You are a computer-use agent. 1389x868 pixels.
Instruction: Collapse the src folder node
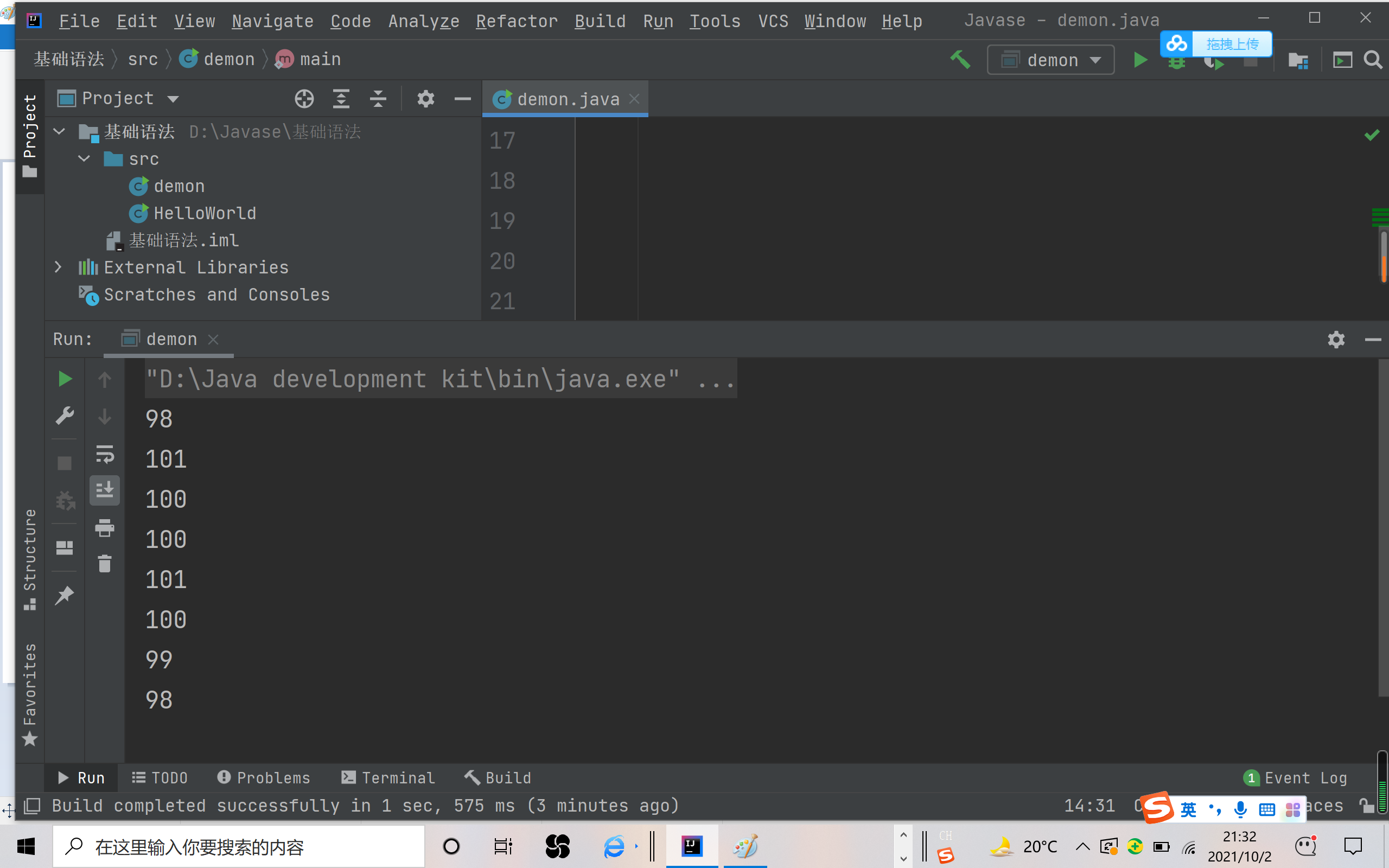coord(85,159)
